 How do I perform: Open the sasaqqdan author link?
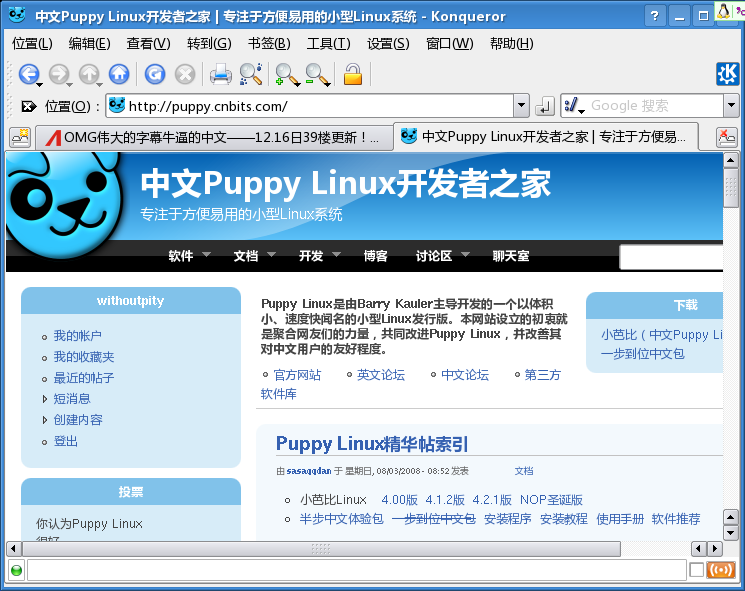[309, 471]
